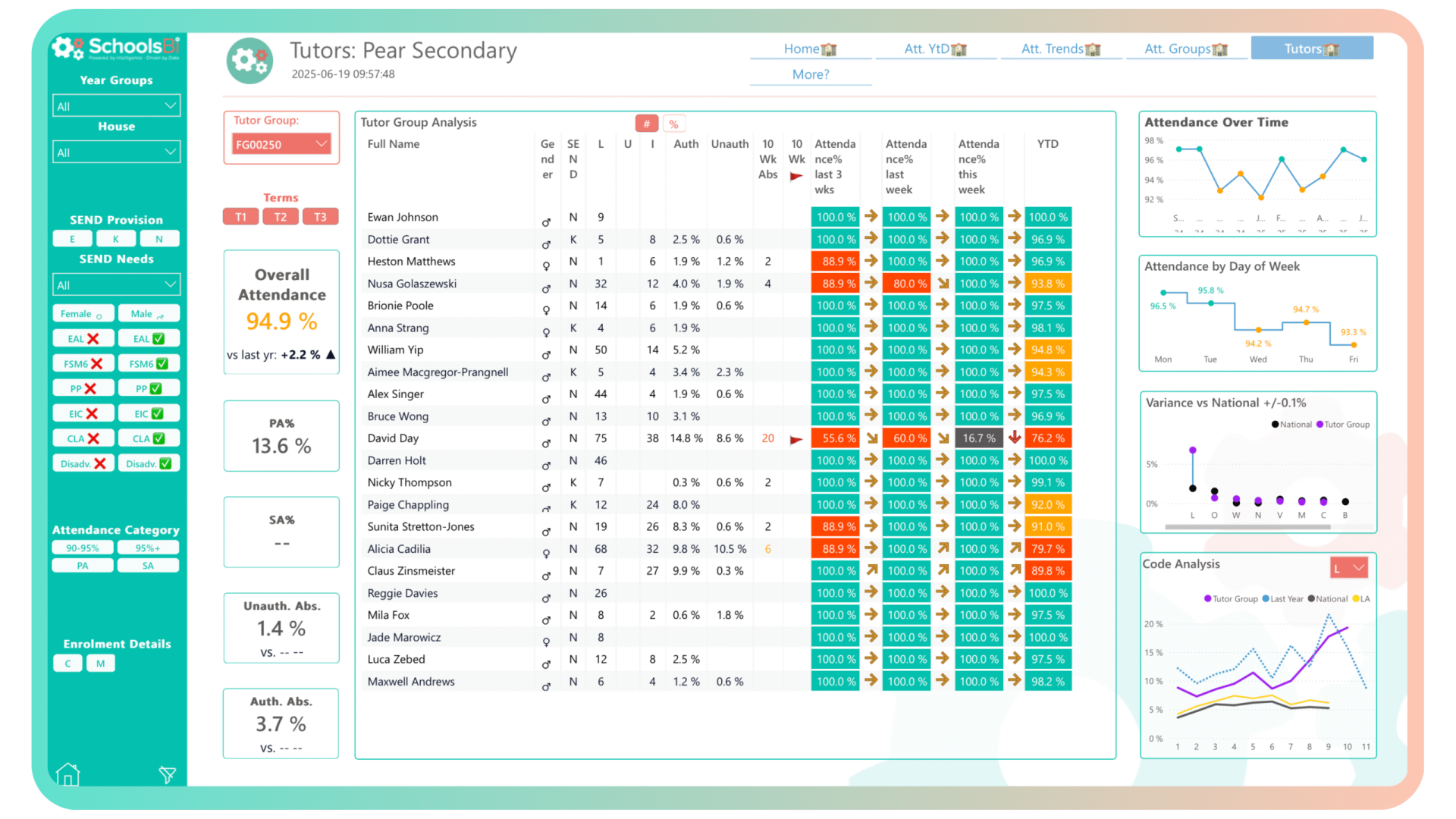Switch to the Att. Trends tab
1456x819 pixels.
point(1060,49)
